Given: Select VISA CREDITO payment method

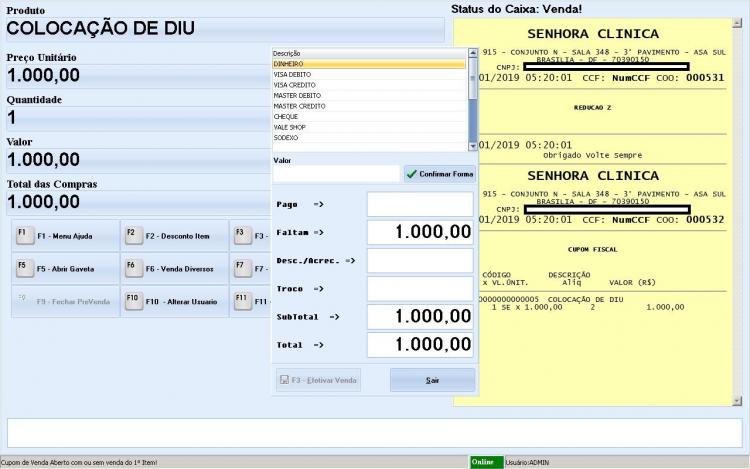Looking at the screenshot, I should [369, 85].
